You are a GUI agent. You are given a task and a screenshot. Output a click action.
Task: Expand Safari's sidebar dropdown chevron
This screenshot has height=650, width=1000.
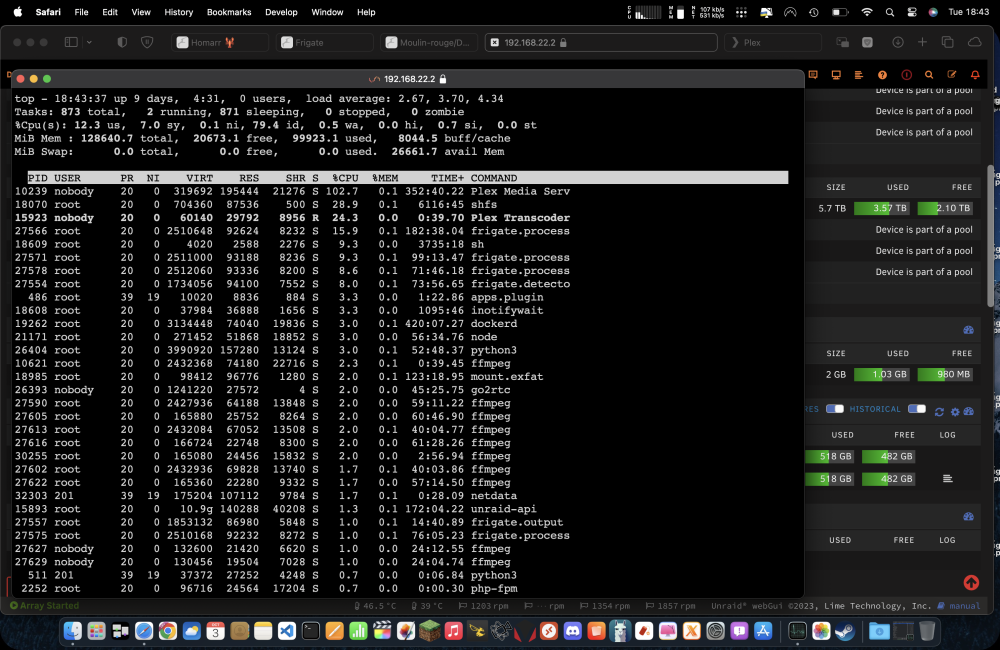(x=89, y=42)
